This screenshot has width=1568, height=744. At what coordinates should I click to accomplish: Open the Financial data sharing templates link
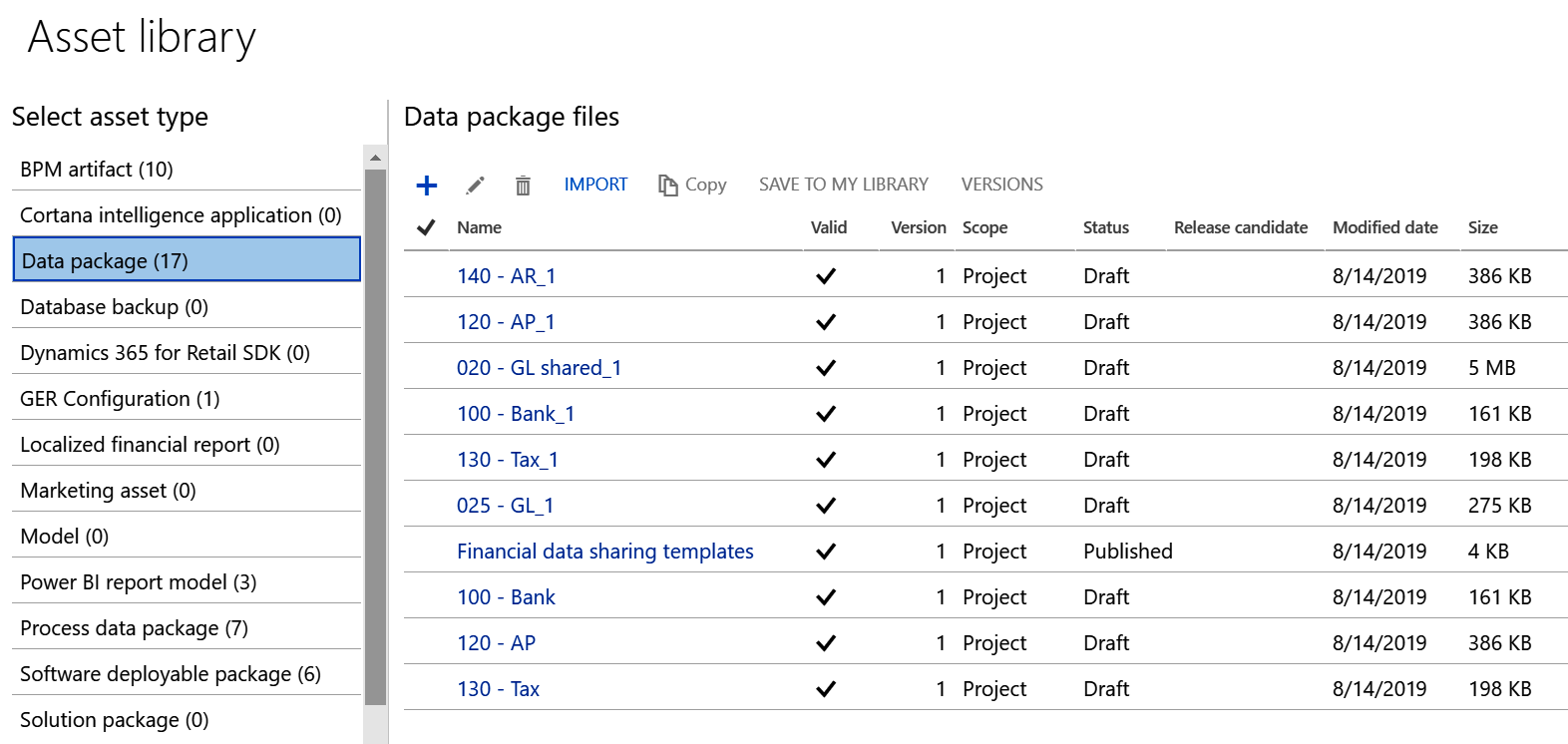[x=604, y=552]
